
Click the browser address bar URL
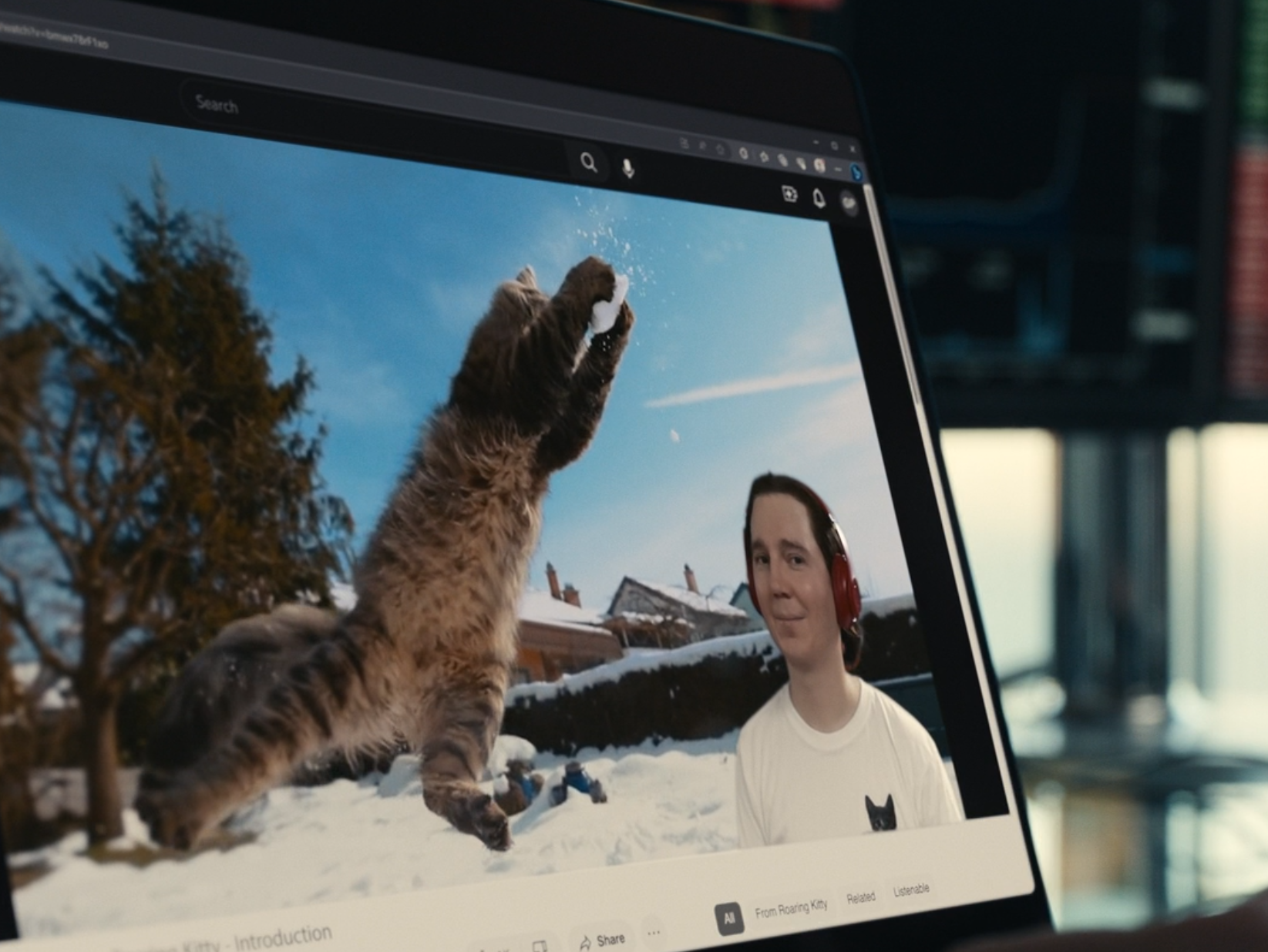(54, 36)
